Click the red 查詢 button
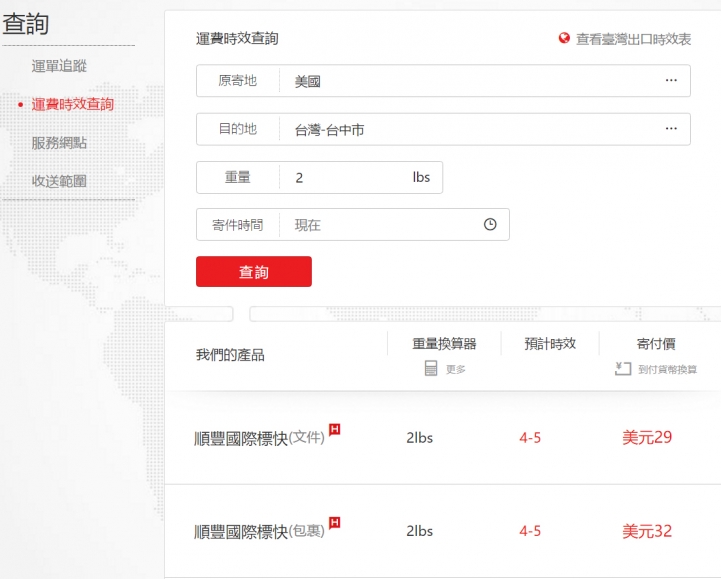The image size is (721, 579). point(254,271)
